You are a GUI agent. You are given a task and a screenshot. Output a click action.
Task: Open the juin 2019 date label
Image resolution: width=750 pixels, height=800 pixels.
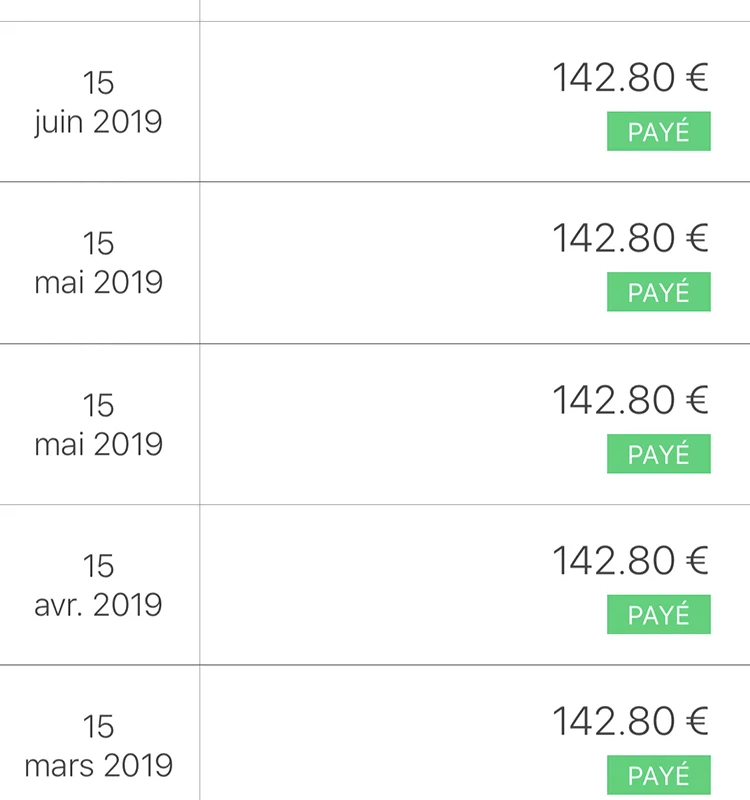[98, 122]
